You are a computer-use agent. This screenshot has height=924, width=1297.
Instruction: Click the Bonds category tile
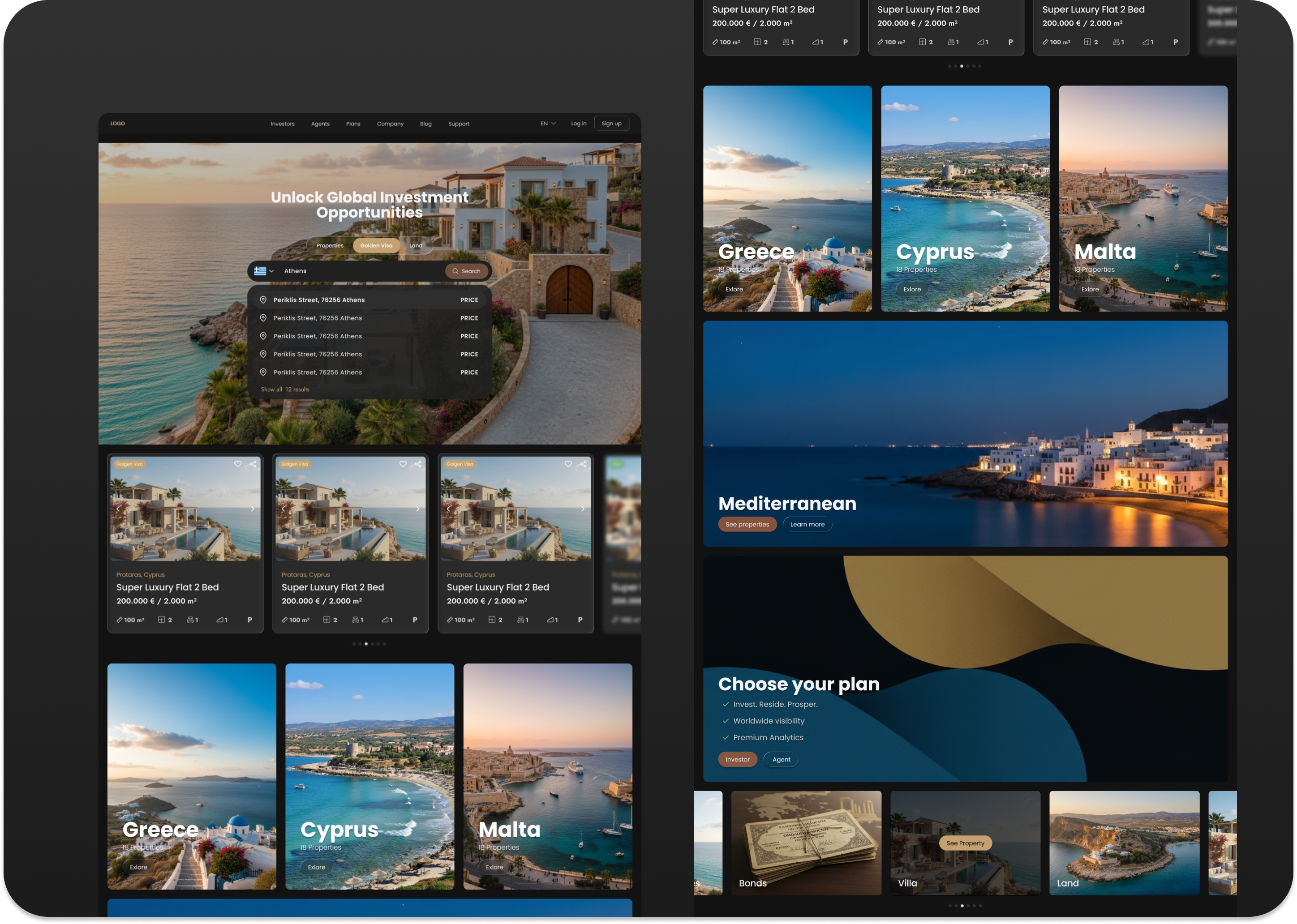point(807,843)
